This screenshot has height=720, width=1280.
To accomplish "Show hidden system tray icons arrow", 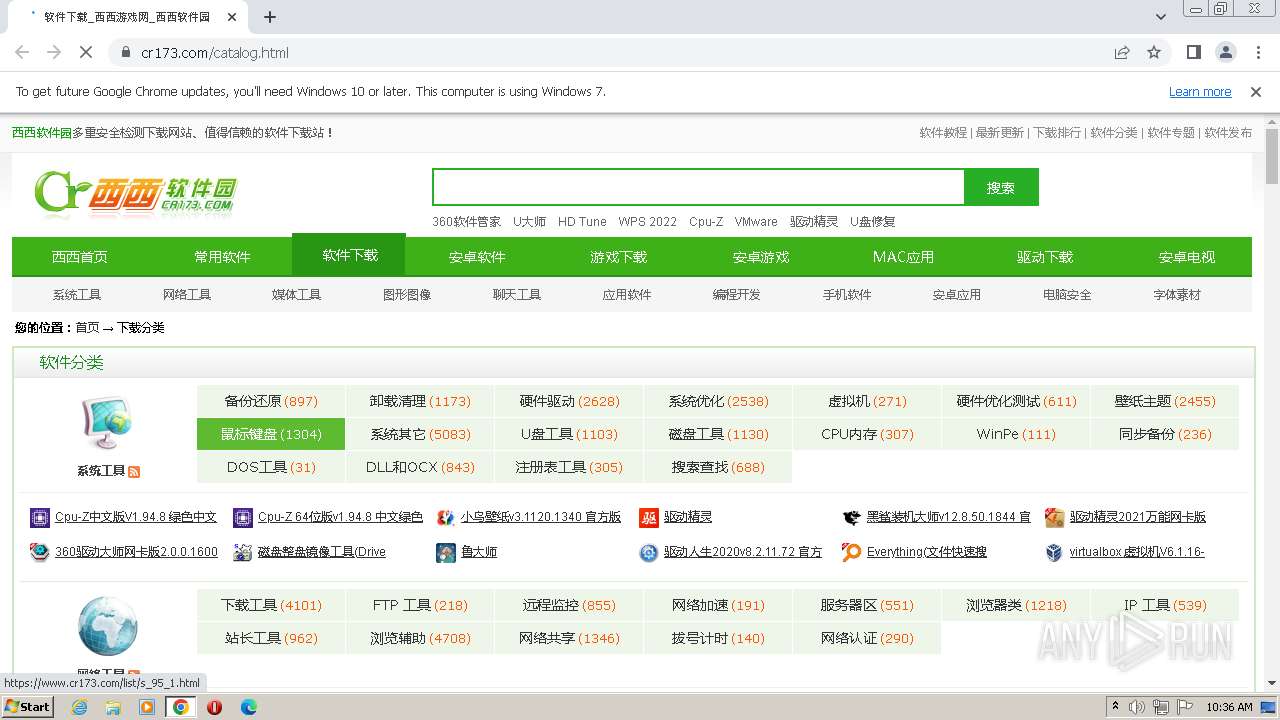I will click(1115, 707).
